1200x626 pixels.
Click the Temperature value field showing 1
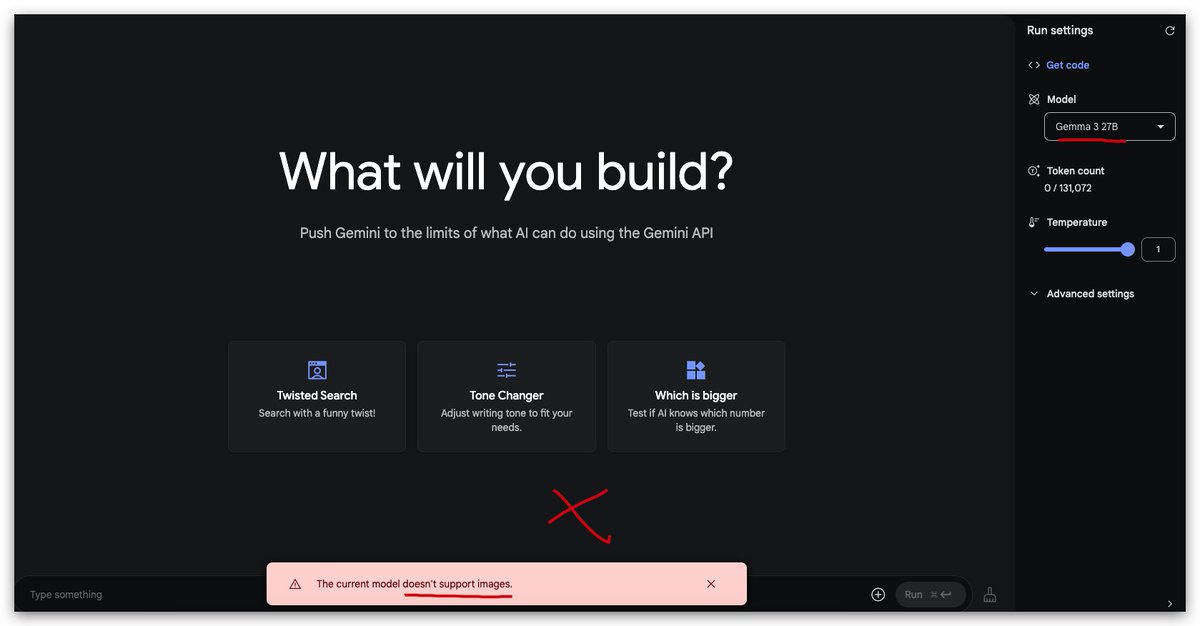pyautogui.click(x=1158, y=249)
